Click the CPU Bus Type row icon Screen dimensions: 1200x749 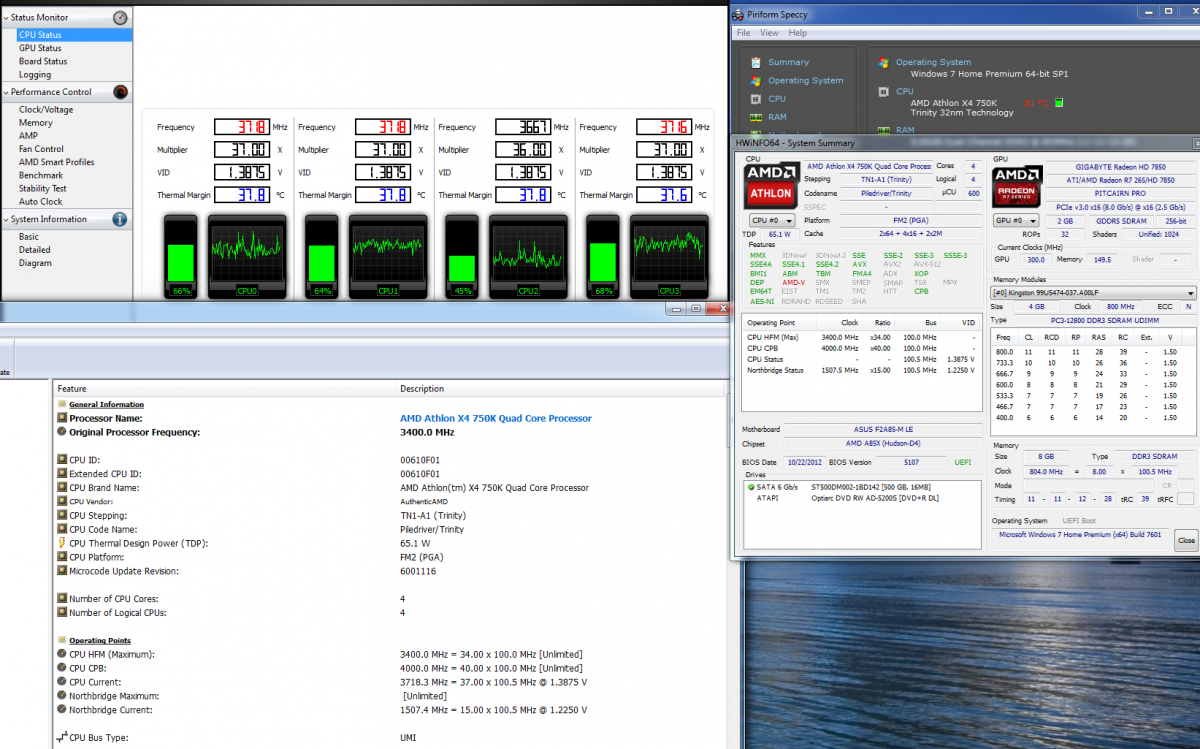62,738
